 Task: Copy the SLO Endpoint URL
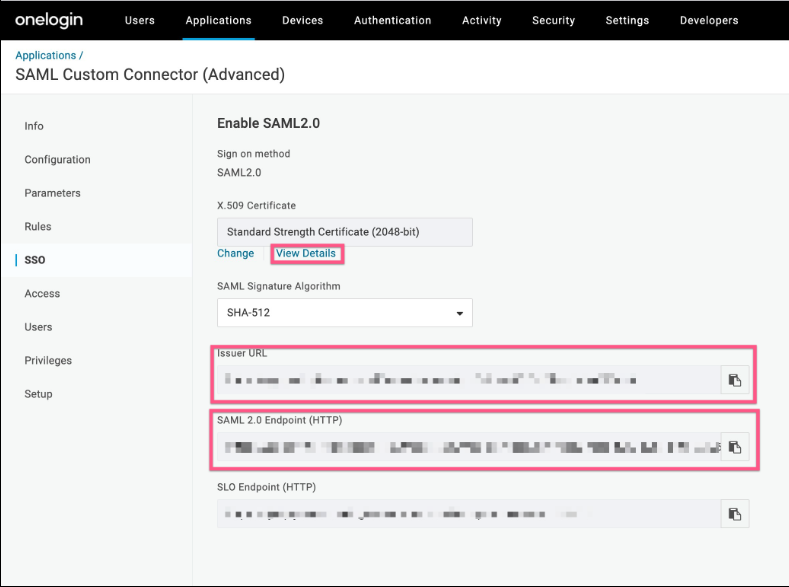734,514
